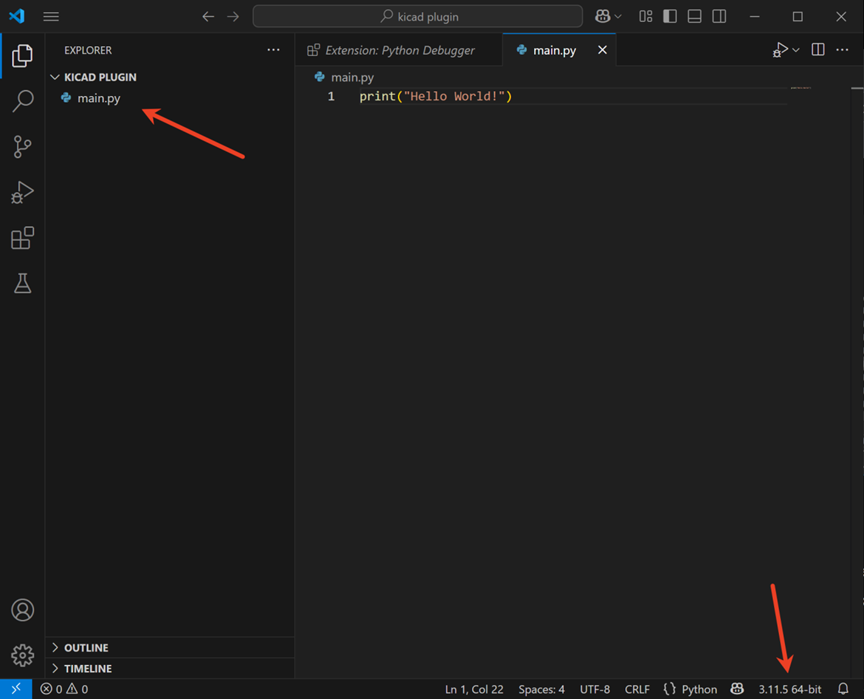Click line number 1 in gutter
864x699 pixels.
[331, 96]
